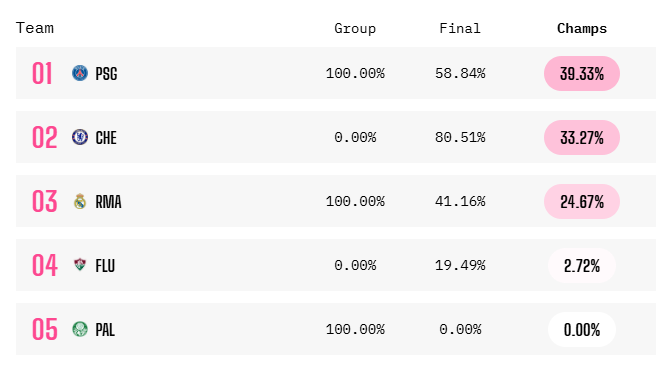Click the PSG club crest icon
Viewport: 660px width, 366px height.
click(x=80, y=73)
